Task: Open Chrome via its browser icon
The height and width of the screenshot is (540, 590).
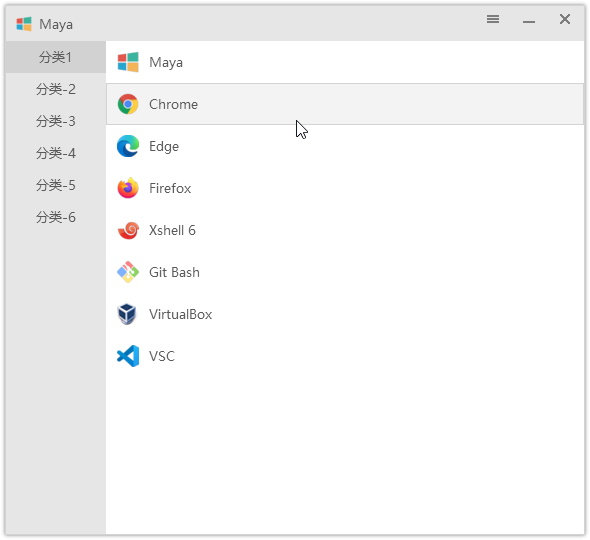Action: (x=128, y=104)
